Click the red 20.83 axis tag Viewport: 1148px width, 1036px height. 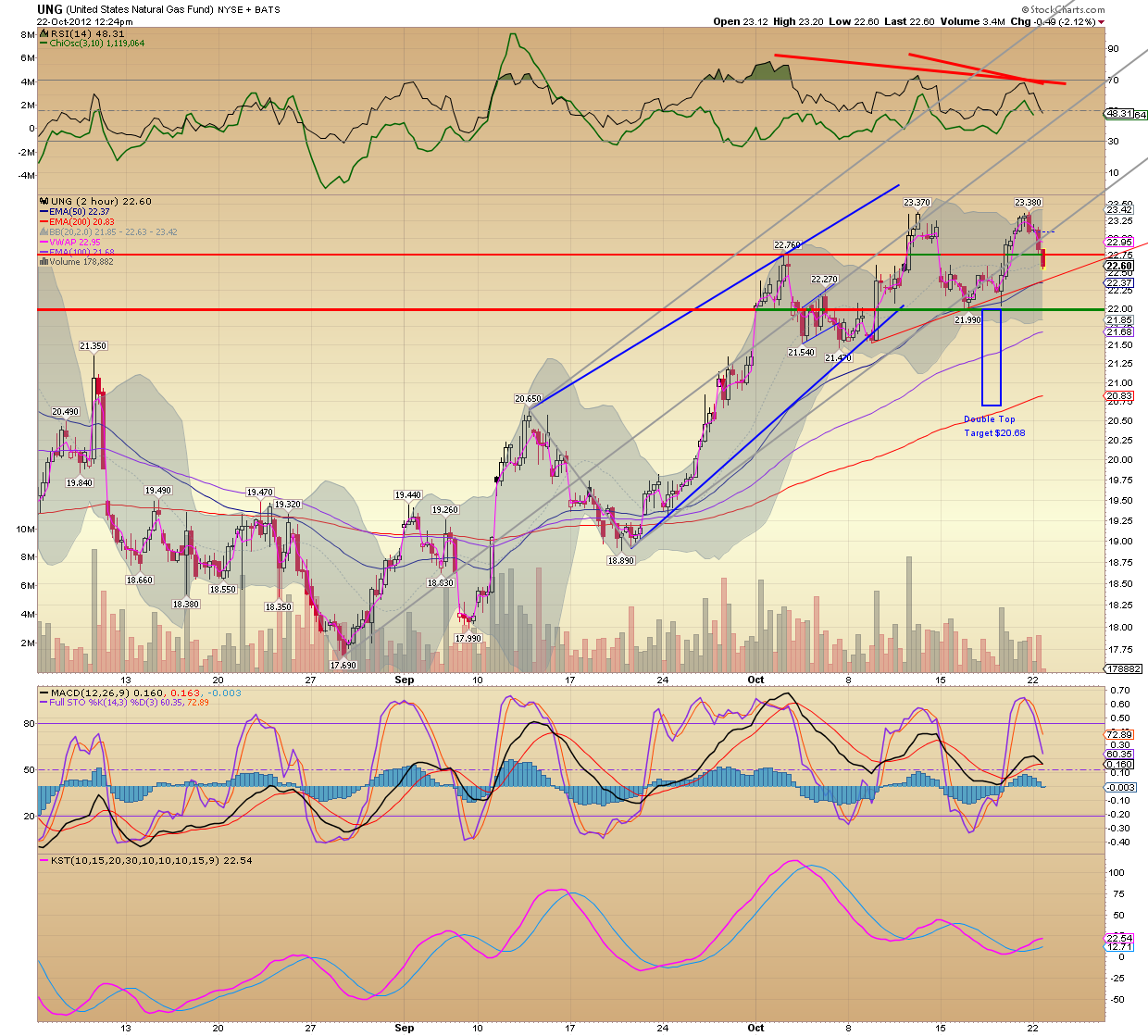(x=1119, y=395)
